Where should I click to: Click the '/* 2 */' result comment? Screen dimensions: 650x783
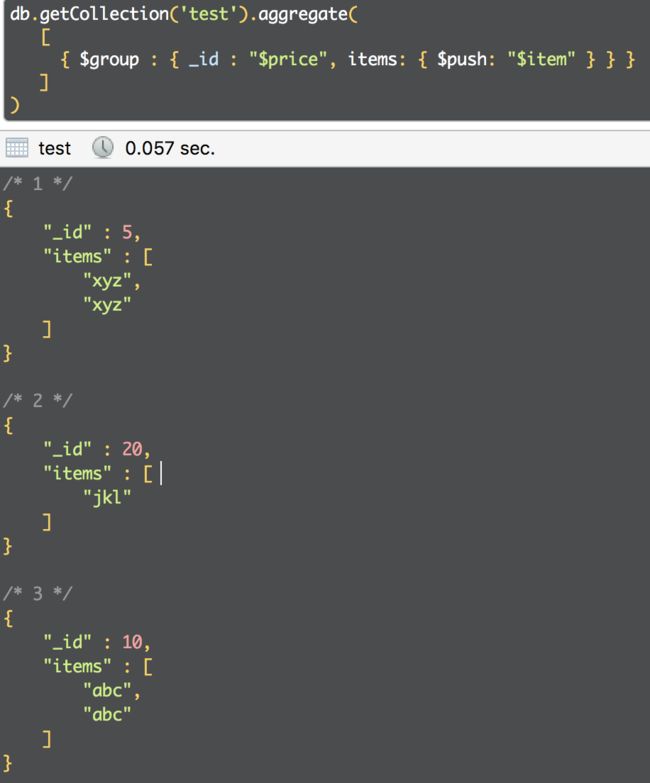pyautogui.click(x=38, y=400)
